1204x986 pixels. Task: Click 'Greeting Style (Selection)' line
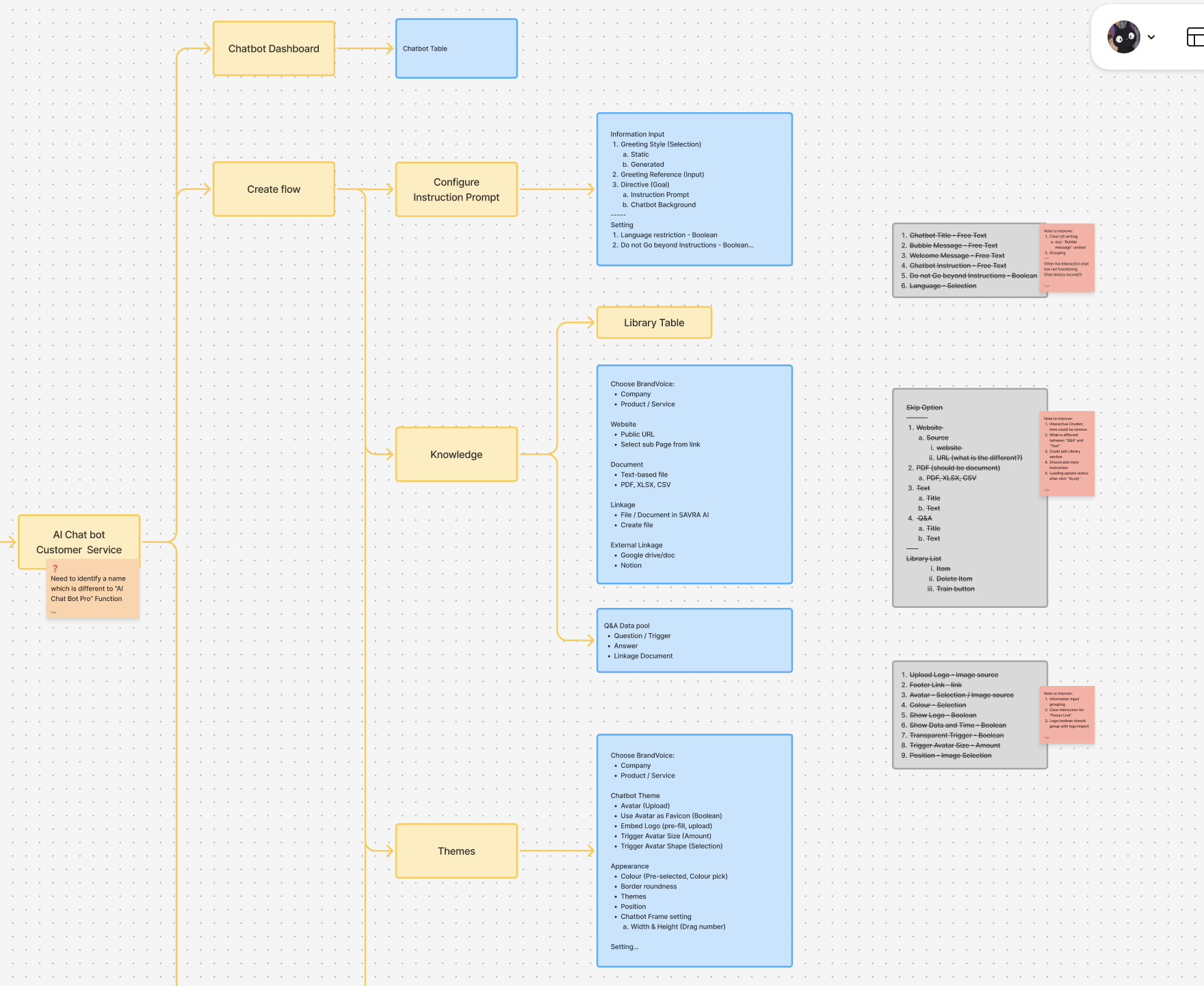660,144
